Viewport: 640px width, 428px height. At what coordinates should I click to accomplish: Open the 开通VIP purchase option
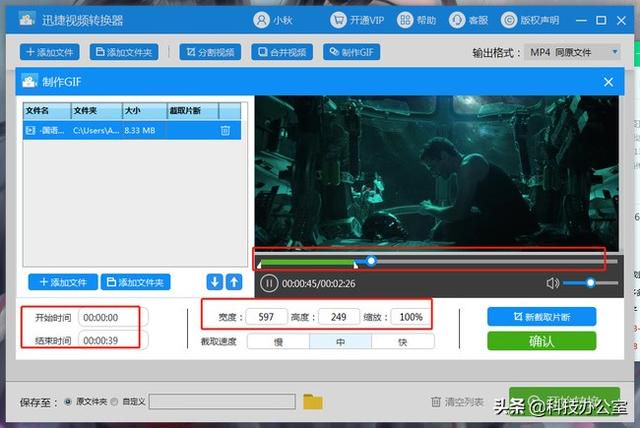pos(357,20)
